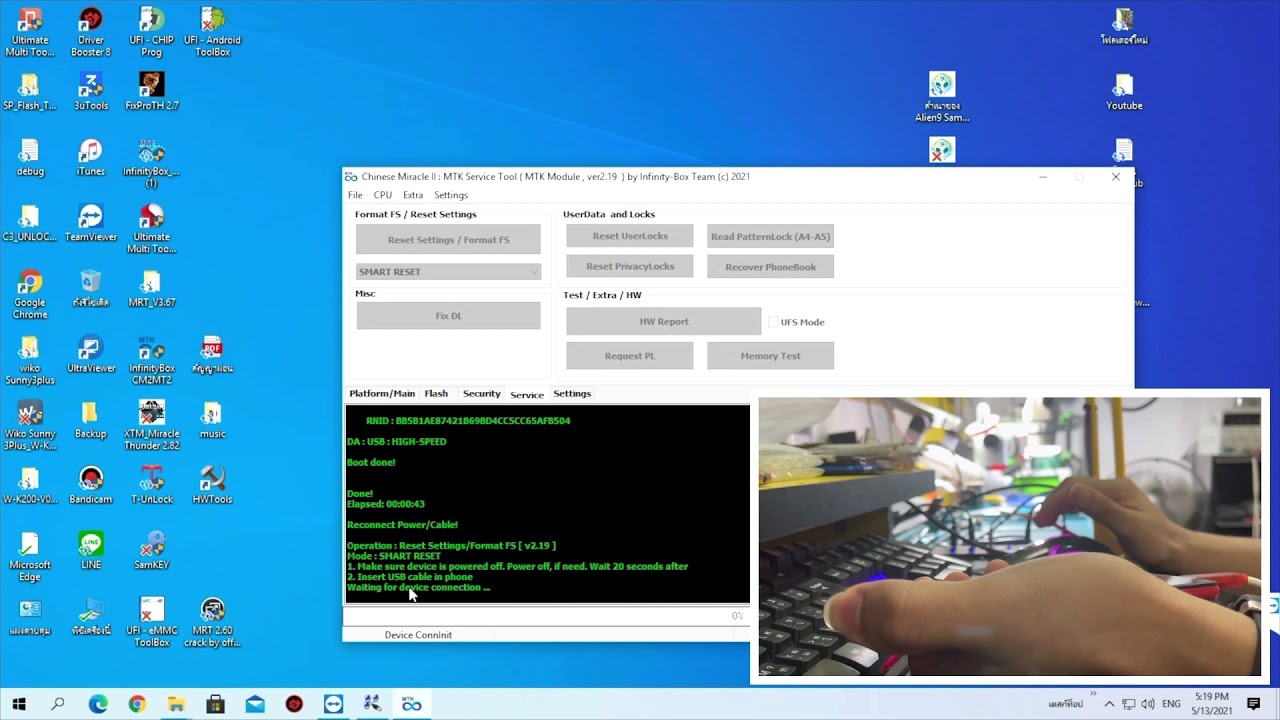Click 'Waiting for device connection' log line
The image size is (1280, 720).
tap(418, 587)
